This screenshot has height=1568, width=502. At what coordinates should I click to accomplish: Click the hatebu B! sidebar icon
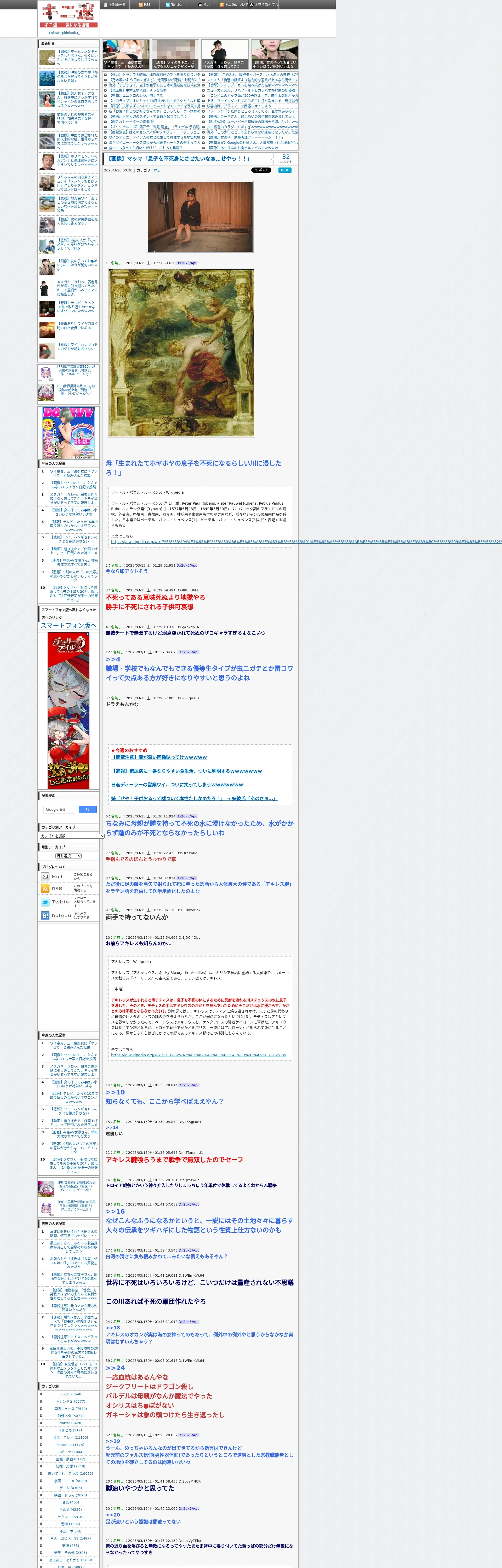click(x=45, y=915)
